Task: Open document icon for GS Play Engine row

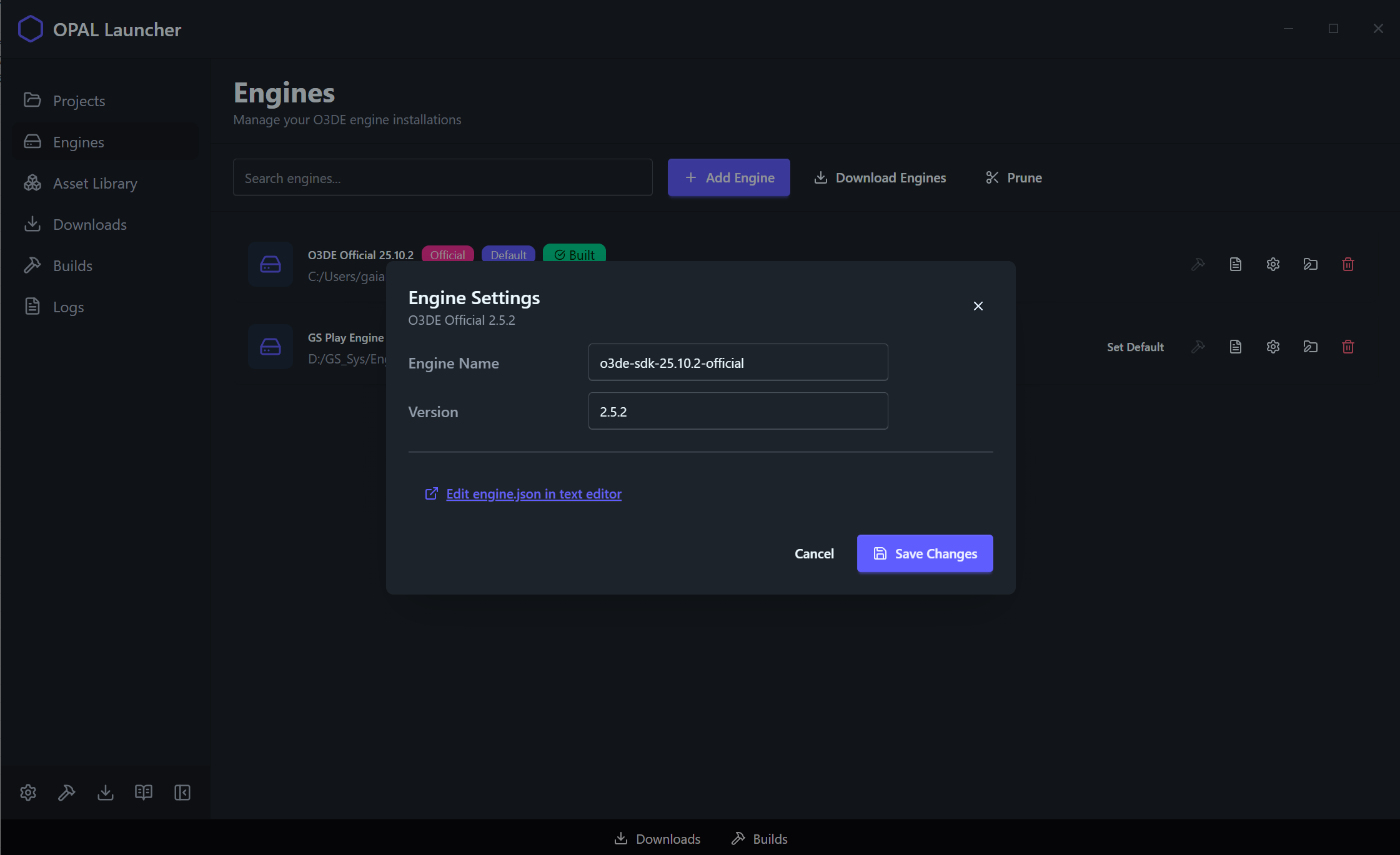Action: click(1235, 347)
